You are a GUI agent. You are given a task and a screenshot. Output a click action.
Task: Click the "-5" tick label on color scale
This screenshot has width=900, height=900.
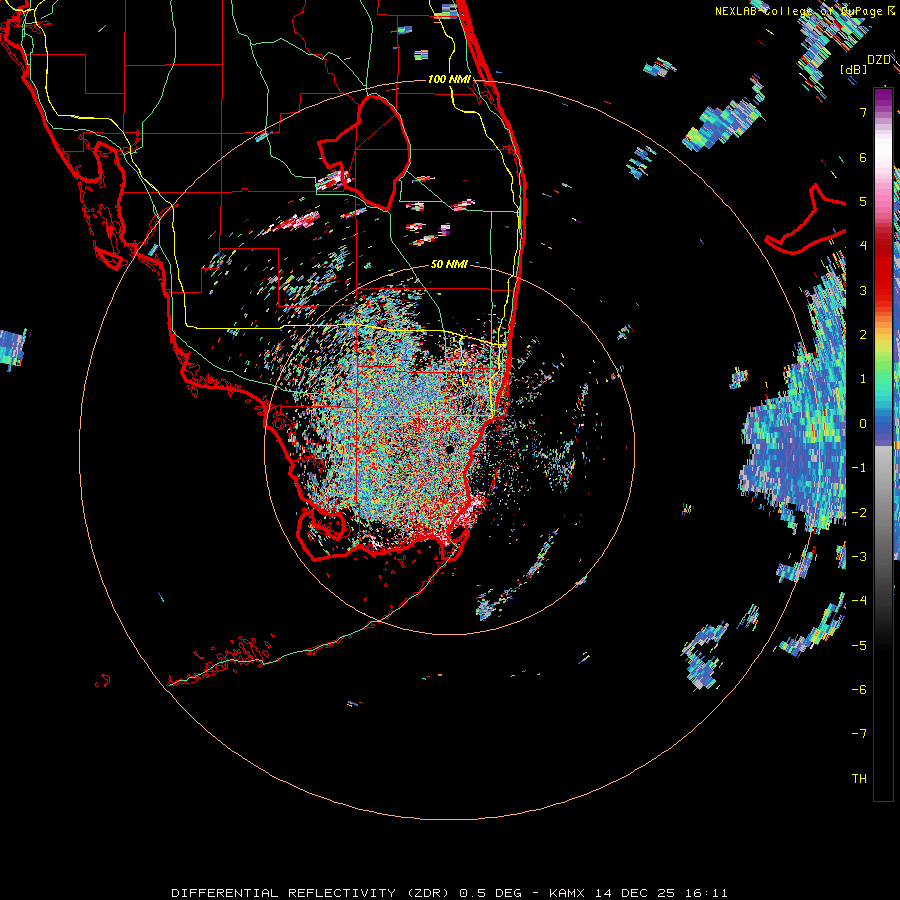click(x=859, y=646)
